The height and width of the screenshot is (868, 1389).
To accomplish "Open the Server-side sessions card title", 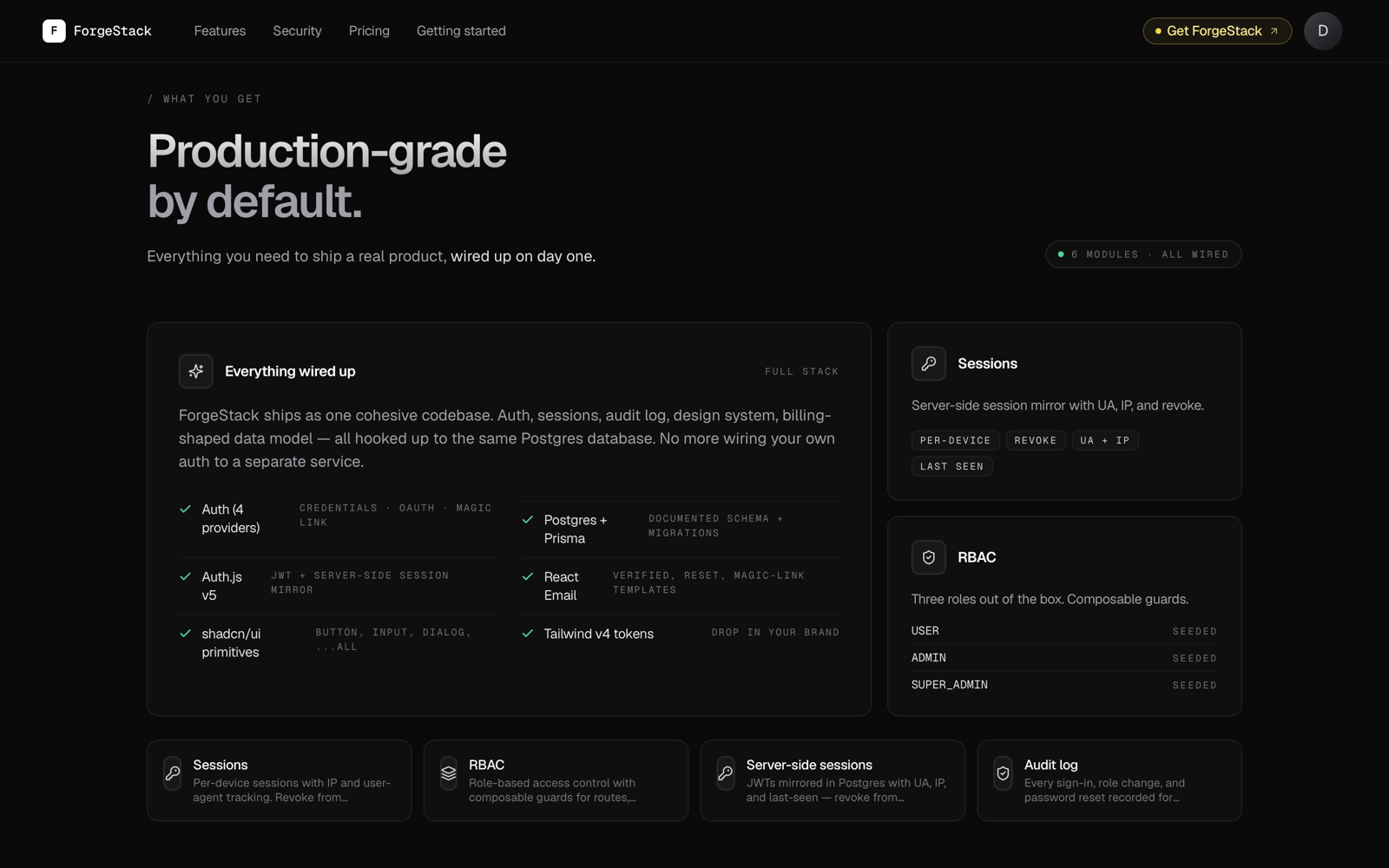I will click(809, 765).
